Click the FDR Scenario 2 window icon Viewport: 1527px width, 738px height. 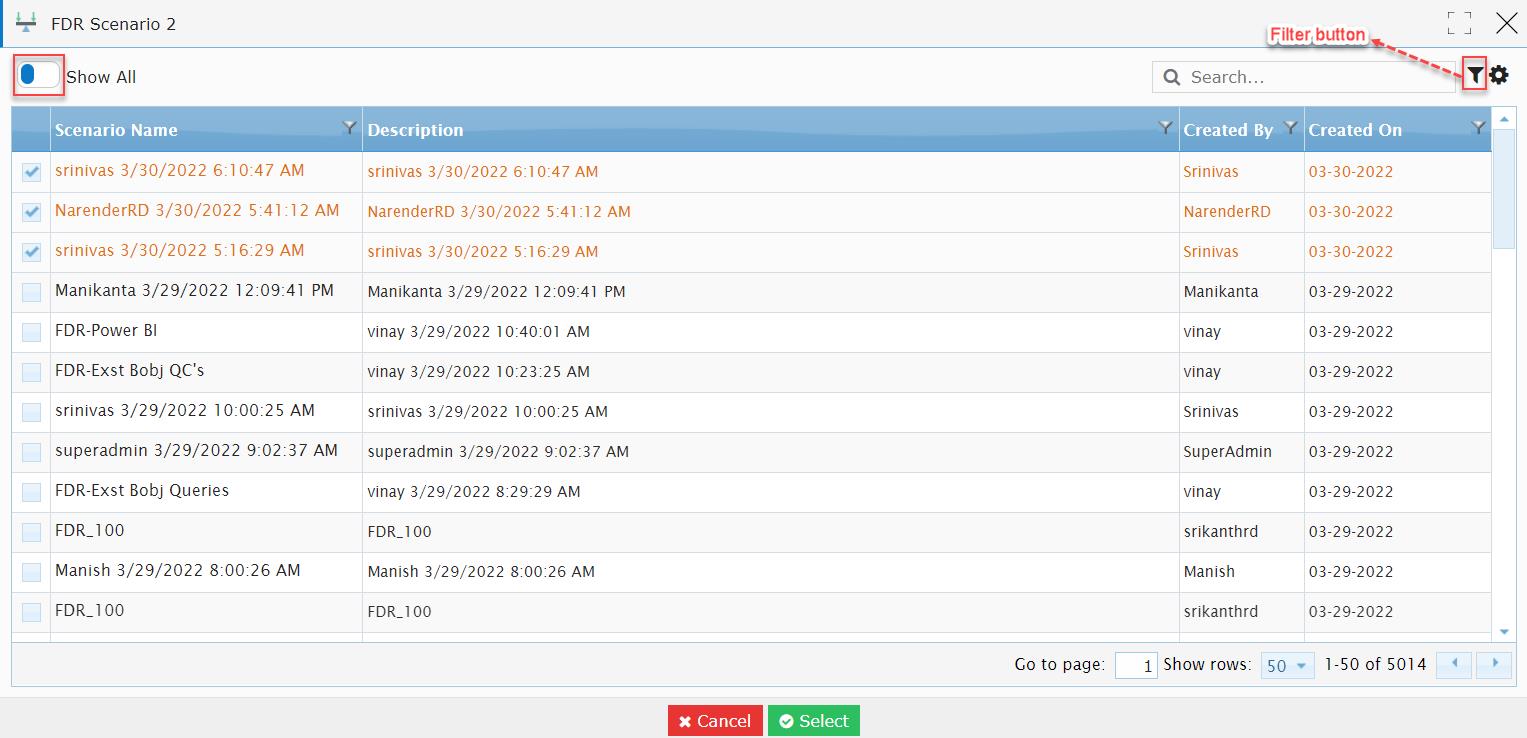click(27, 23)
